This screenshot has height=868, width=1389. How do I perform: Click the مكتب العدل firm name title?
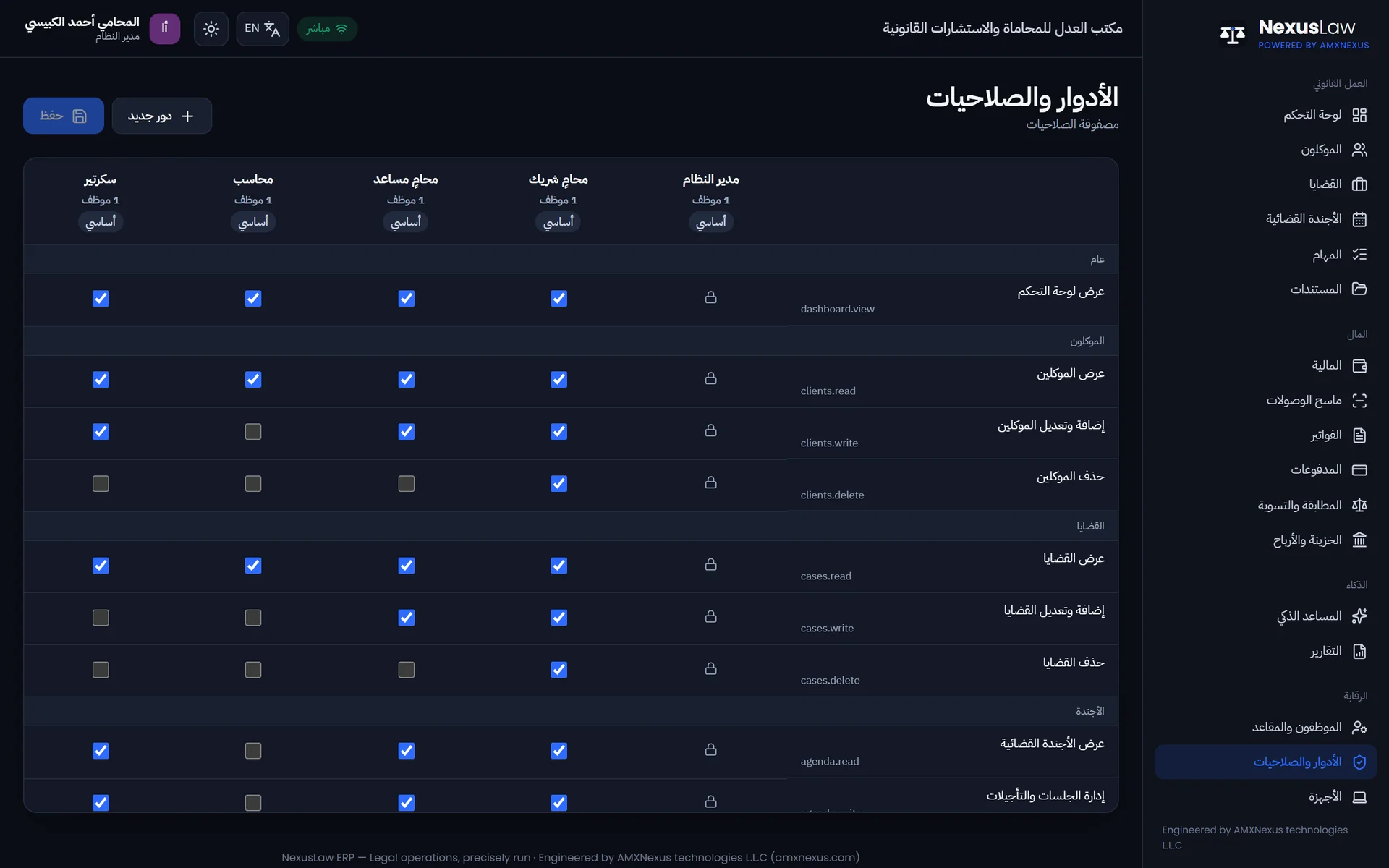tap(1002, 28)
